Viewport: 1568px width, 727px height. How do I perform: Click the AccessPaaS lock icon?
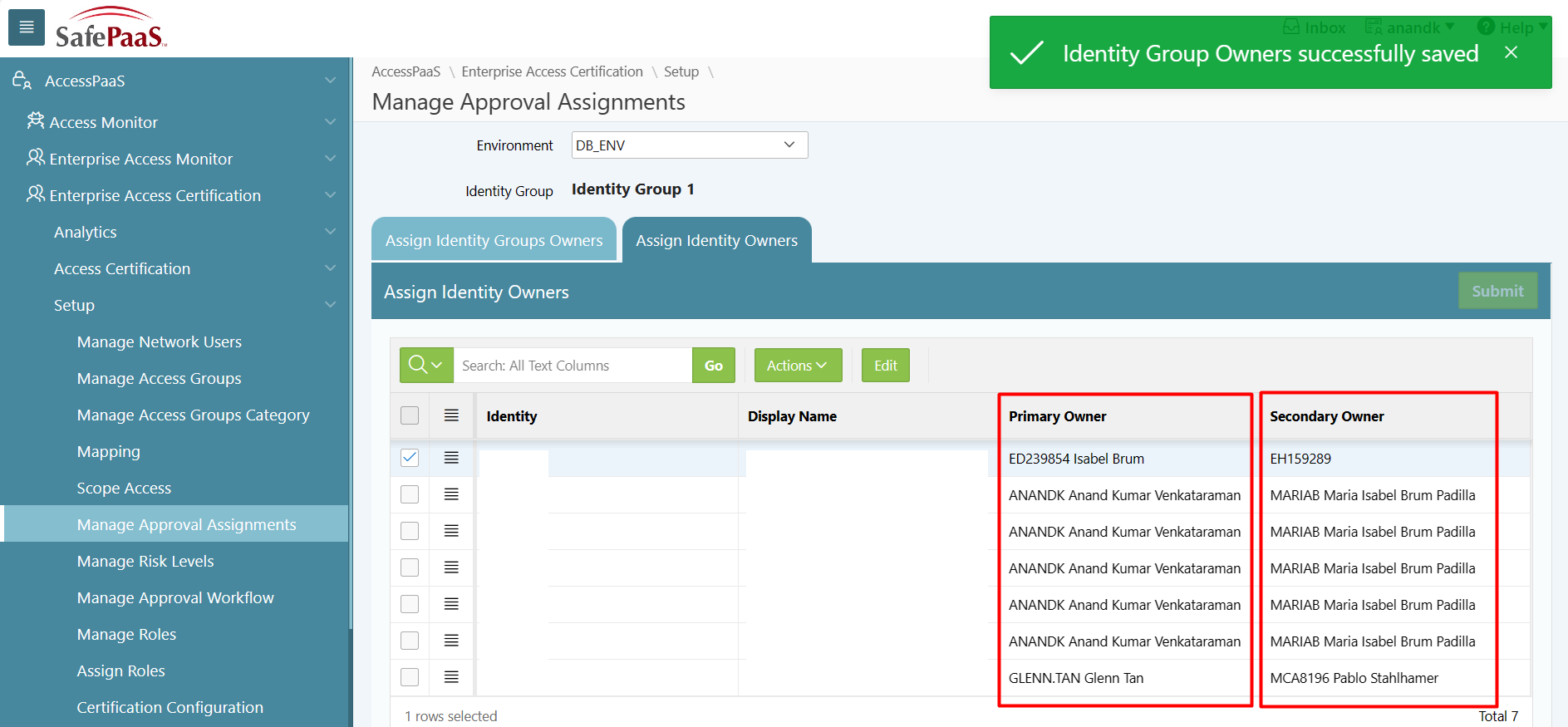pos(22,81)
